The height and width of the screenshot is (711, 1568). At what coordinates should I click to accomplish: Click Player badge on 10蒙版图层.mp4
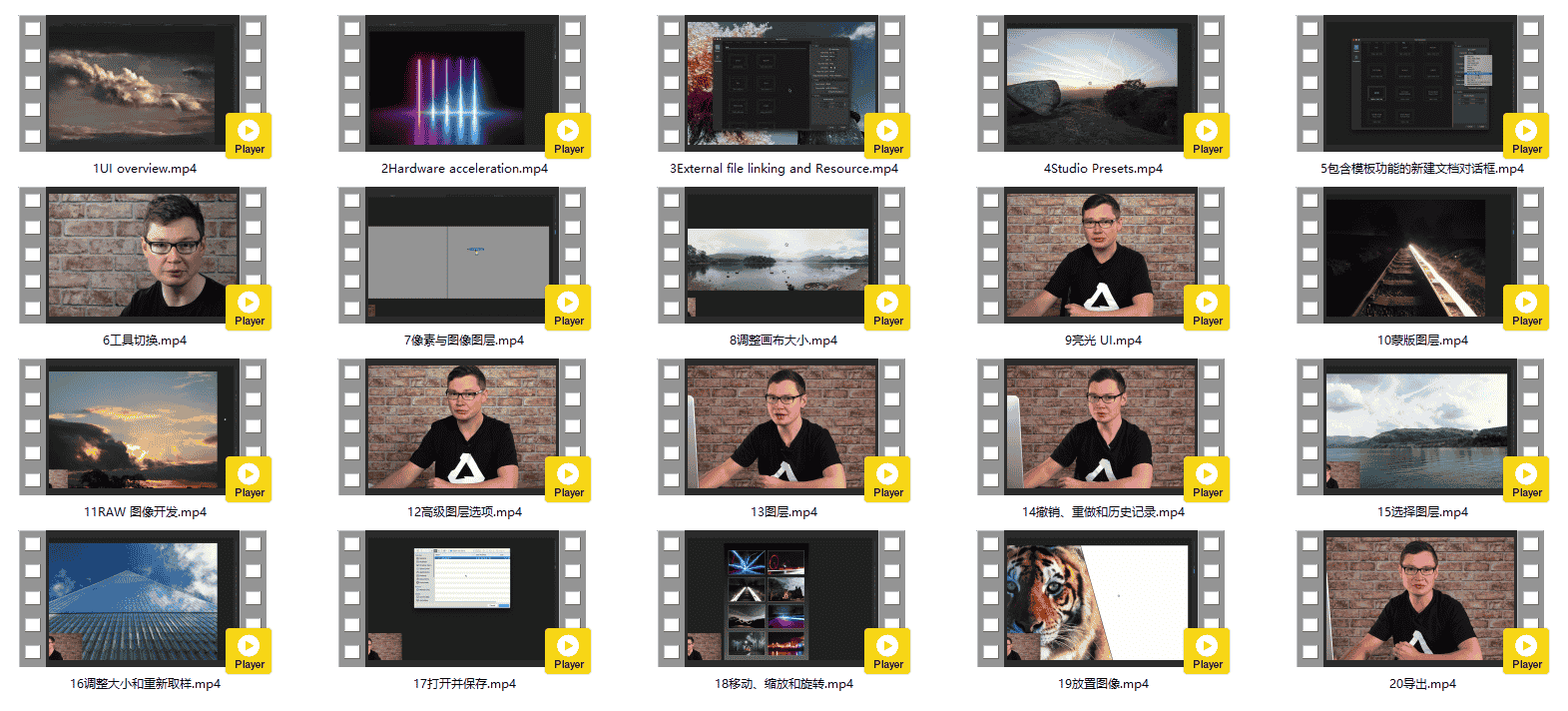pos(1526,308)
